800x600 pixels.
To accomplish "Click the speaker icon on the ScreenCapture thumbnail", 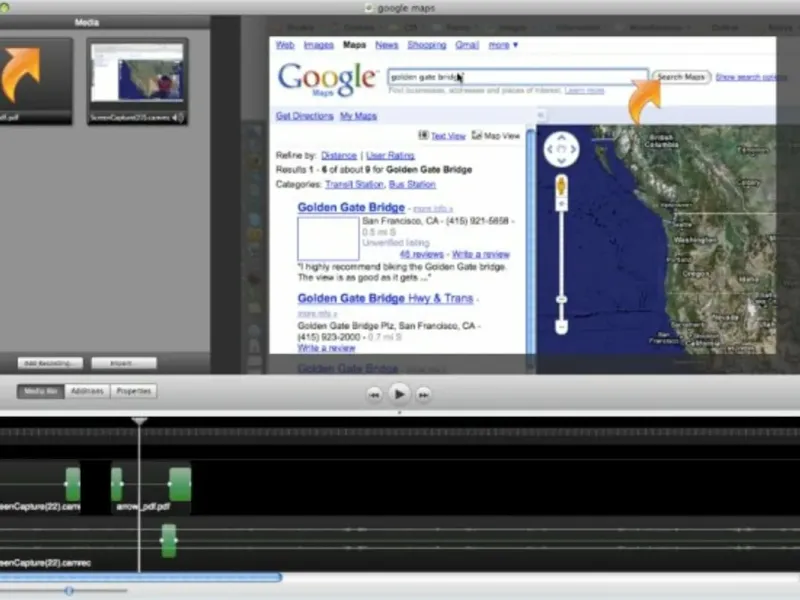I will tap(178, 118).
